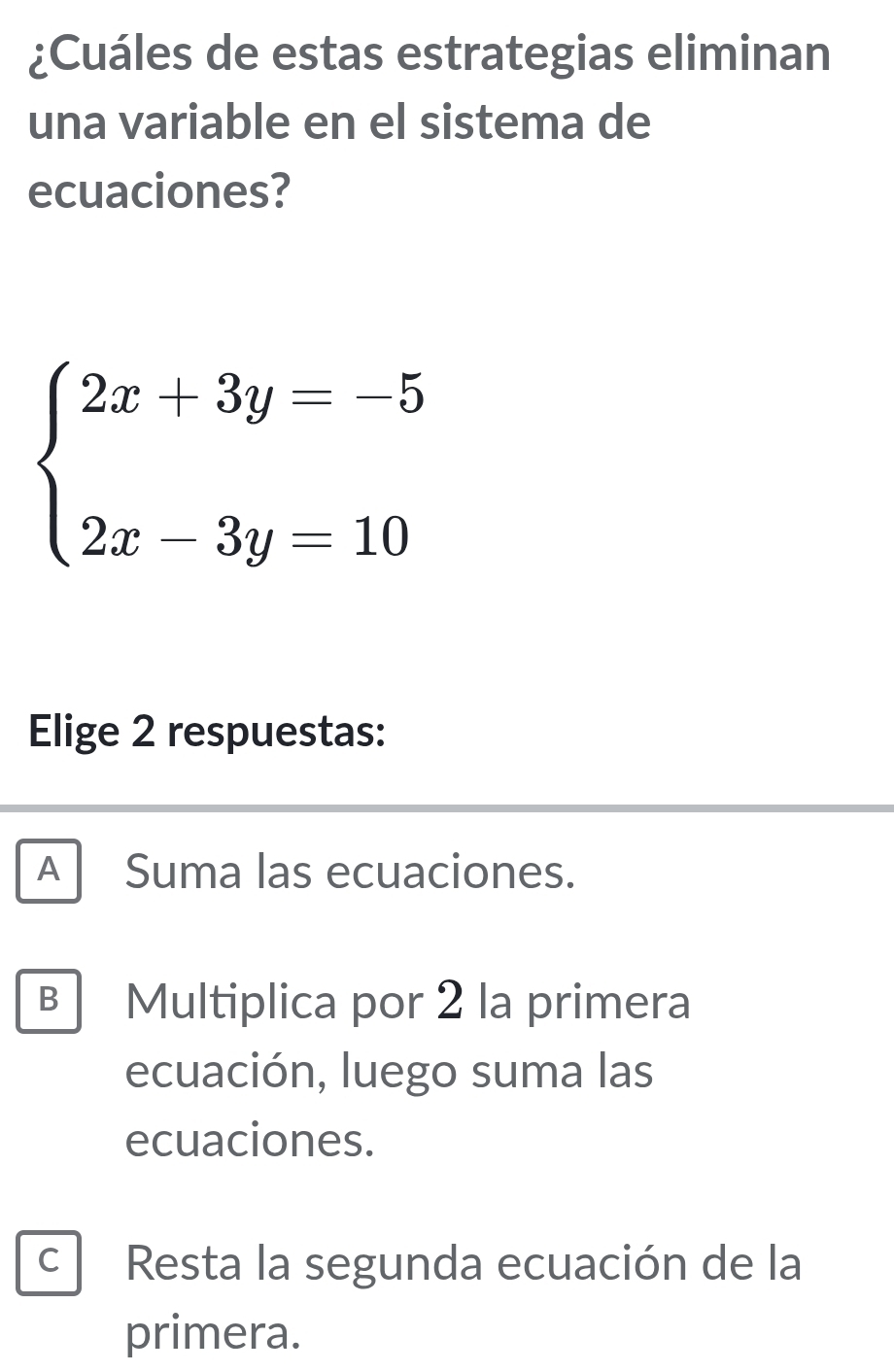Check the box labeled C
The width and height of the screenshot is (894, 1372).
point(49,1263)
